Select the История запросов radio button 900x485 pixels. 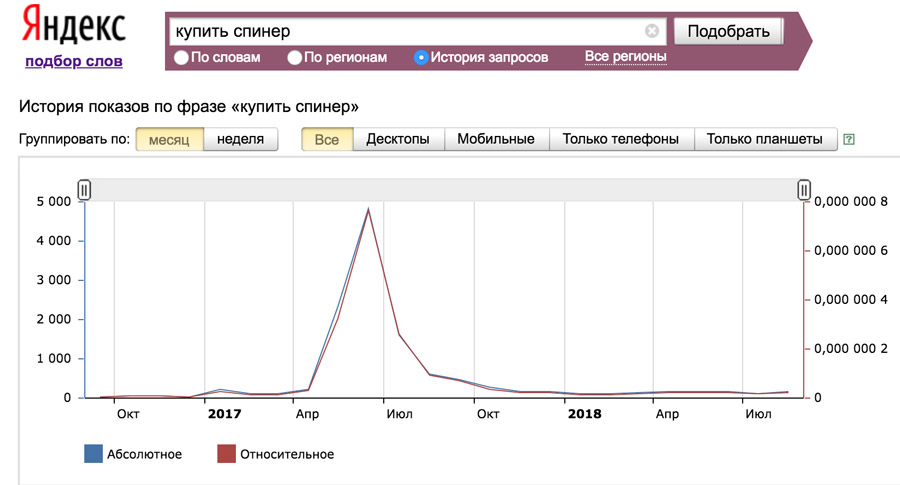421,57
